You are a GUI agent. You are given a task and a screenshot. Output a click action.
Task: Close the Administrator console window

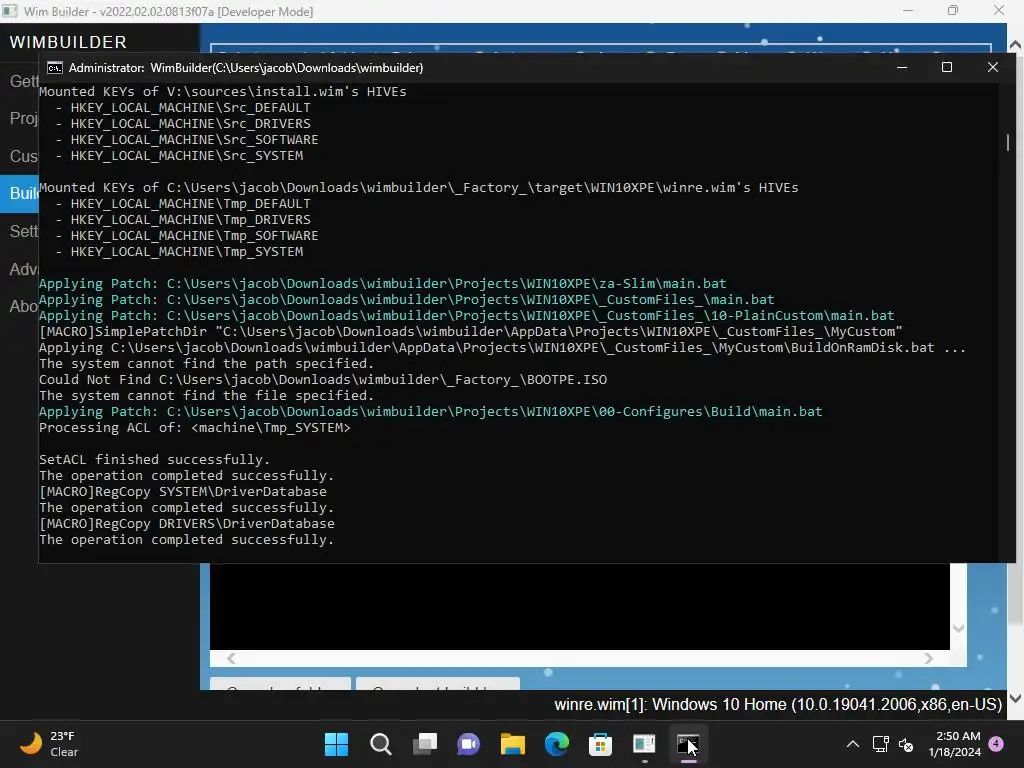993,67
